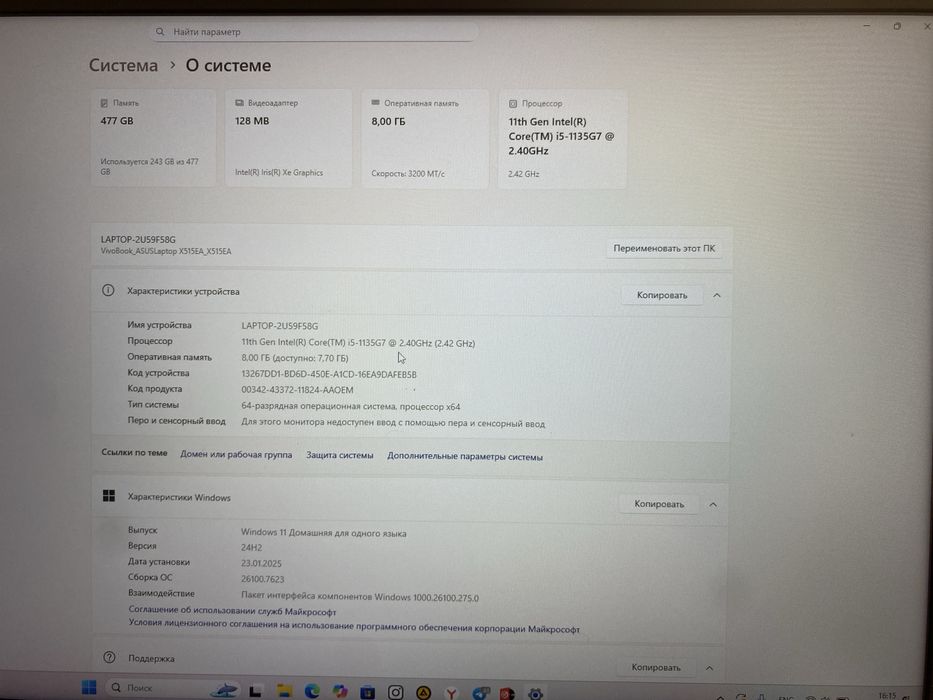Copy support info with Копировать
The height and width of the screenshot is (700, 933).
[x=656, y=667]
